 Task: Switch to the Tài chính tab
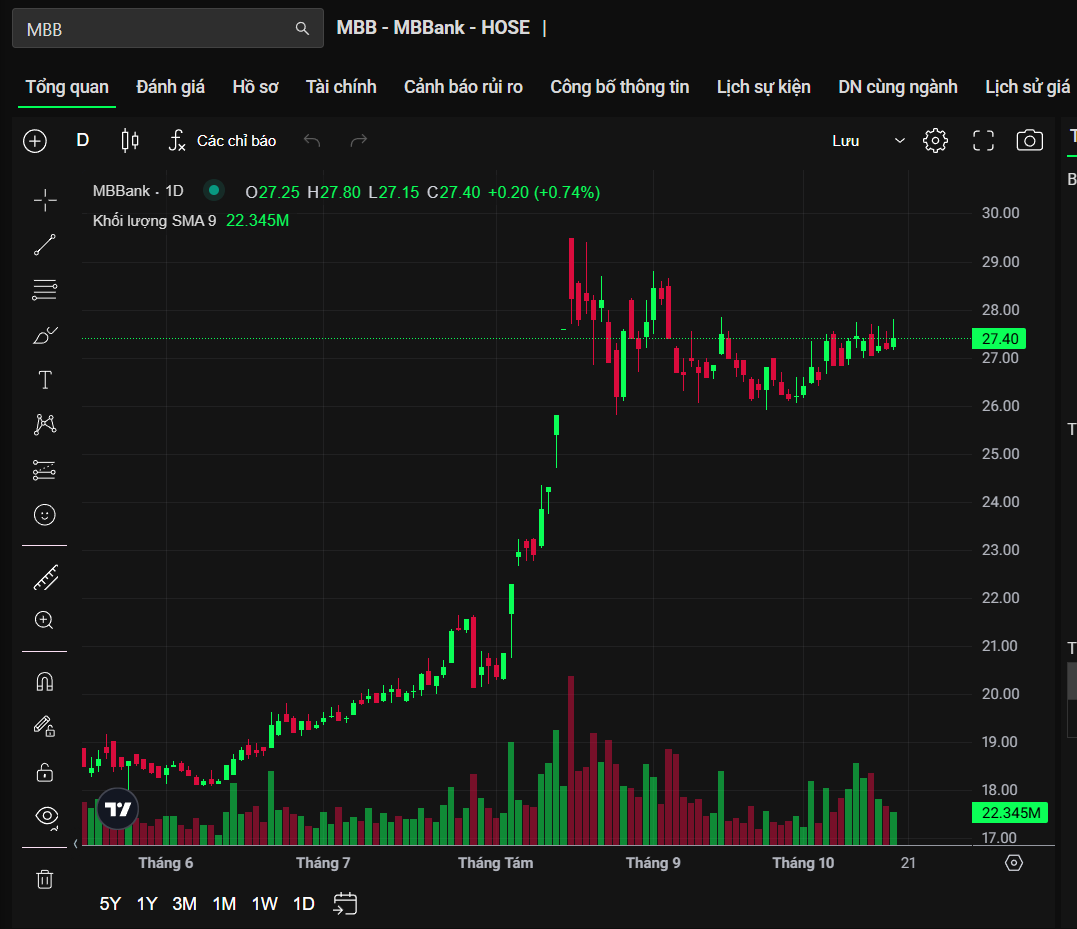click(x=341, y=87)
